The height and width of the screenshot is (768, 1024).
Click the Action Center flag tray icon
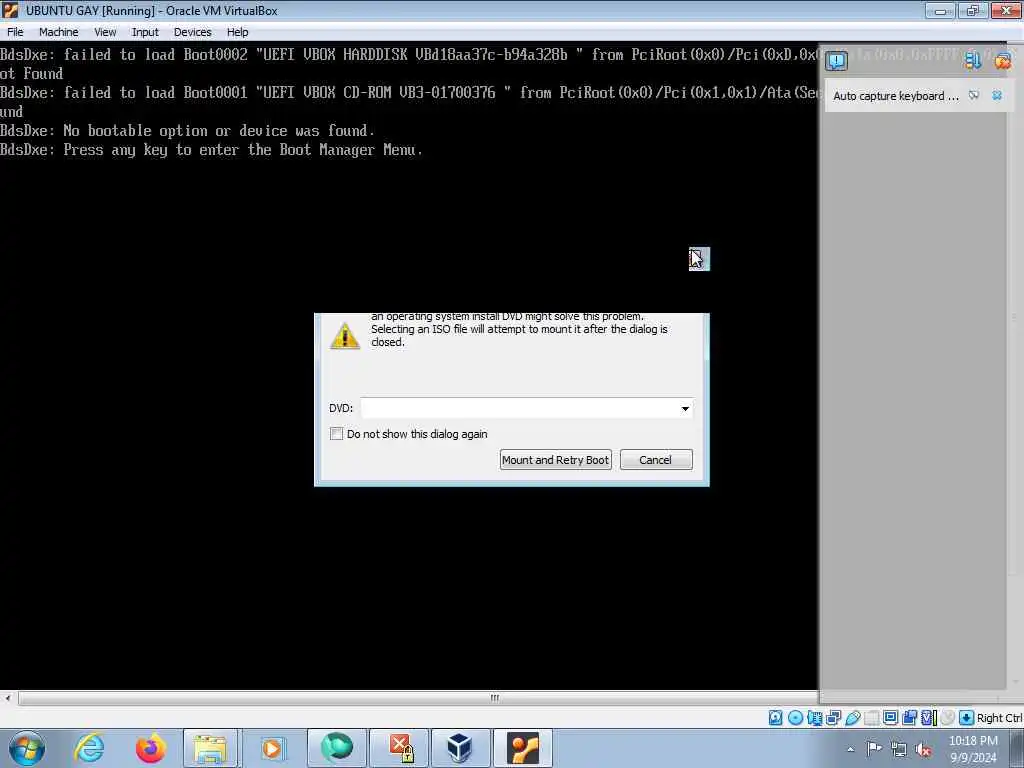[x=874, y=749]
